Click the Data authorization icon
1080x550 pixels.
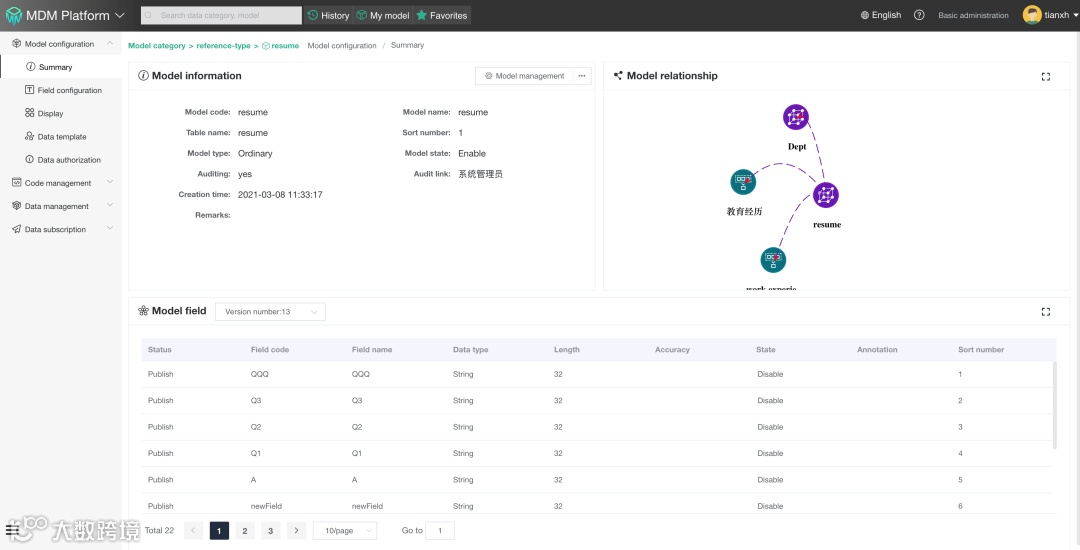[x=30, y=159]
